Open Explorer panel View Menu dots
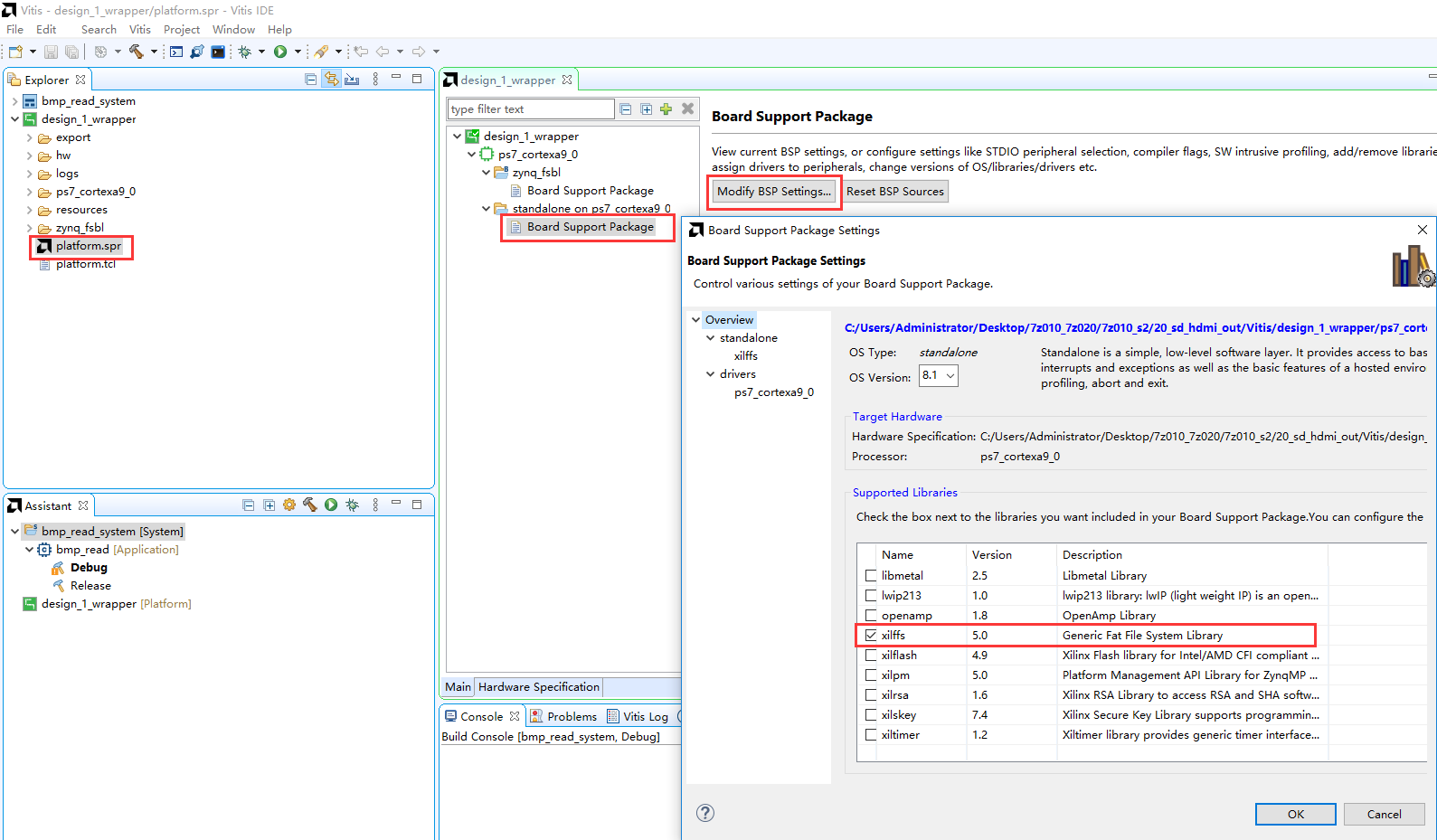 pos(375,80)
